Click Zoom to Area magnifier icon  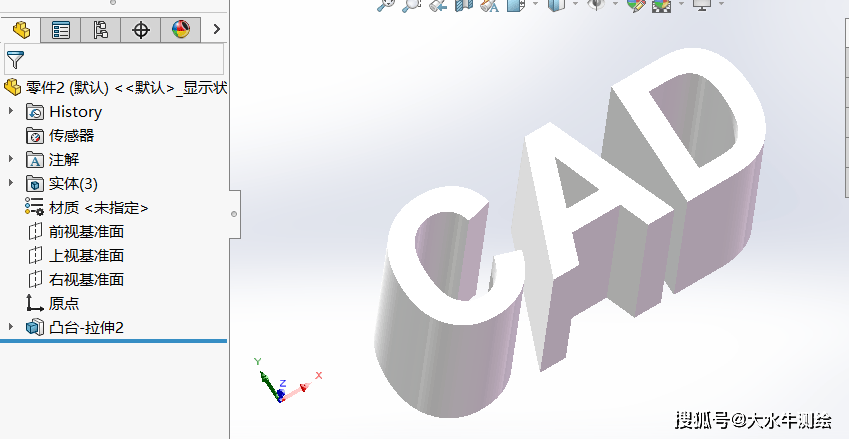pos(411,4)
